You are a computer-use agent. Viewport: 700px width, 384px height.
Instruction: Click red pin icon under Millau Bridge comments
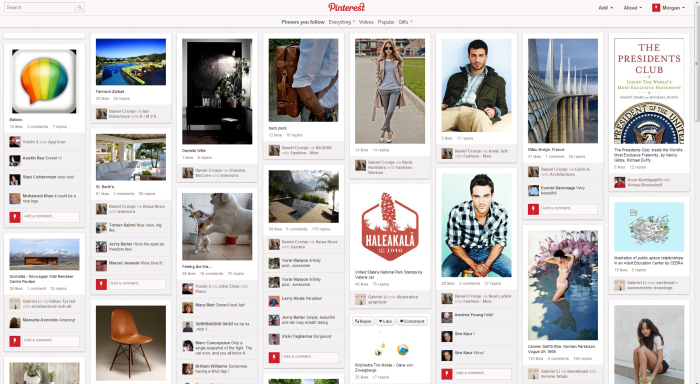[x=533, y=209]
